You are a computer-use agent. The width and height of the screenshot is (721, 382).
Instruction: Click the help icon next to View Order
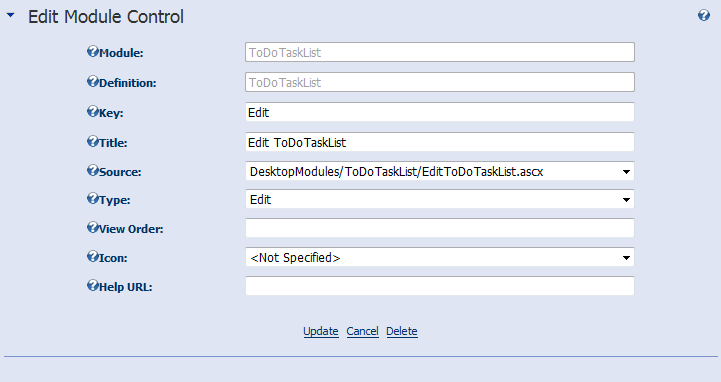point(93,227)
